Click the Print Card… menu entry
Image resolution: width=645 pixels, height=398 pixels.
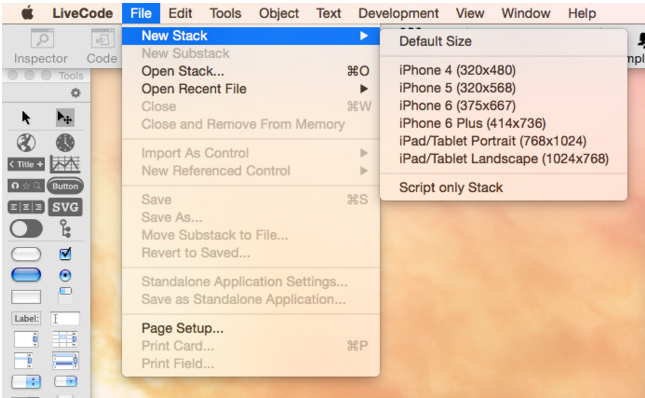251,346
